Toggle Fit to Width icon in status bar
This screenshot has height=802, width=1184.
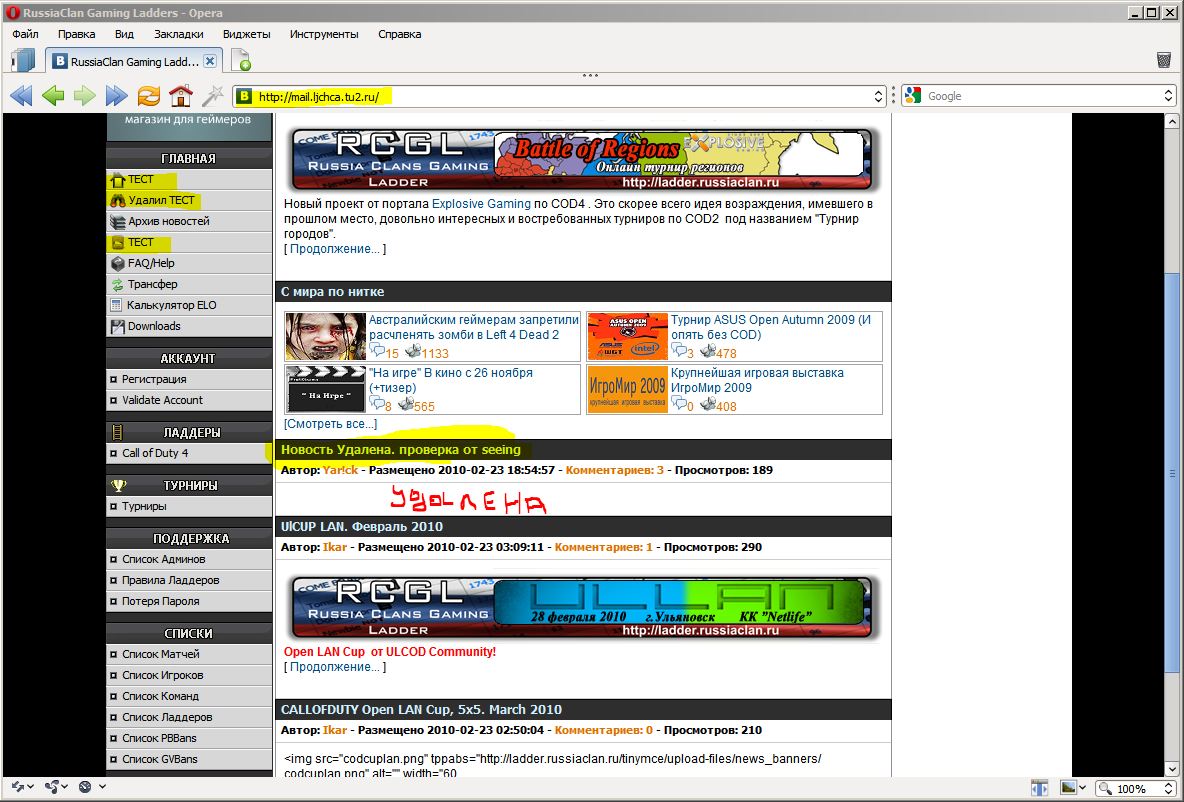1040,788
